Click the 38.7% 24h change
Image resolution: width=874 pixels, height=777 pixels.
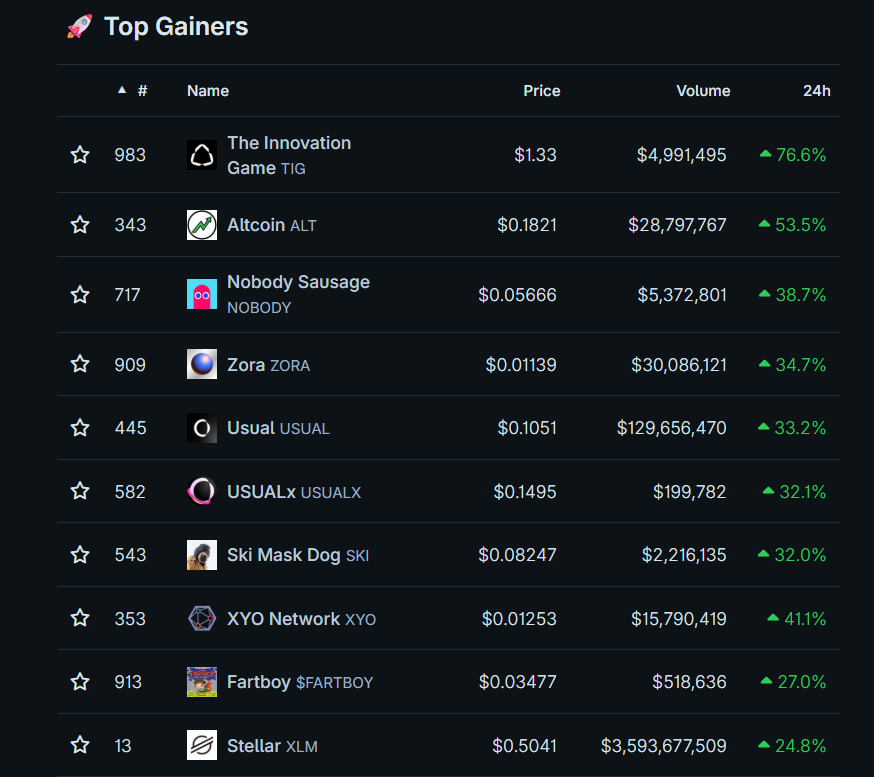pyautogui.click(x=792, y=294)
